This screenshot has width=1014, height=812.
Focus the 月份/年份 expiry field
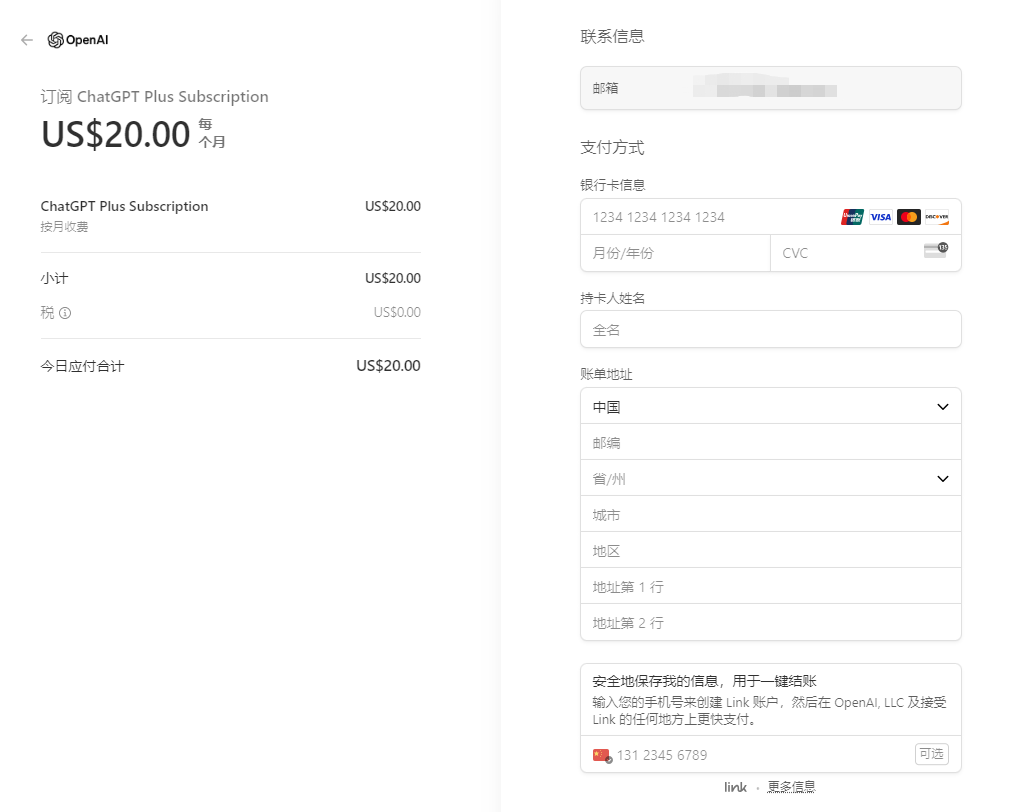click(674, 253)
